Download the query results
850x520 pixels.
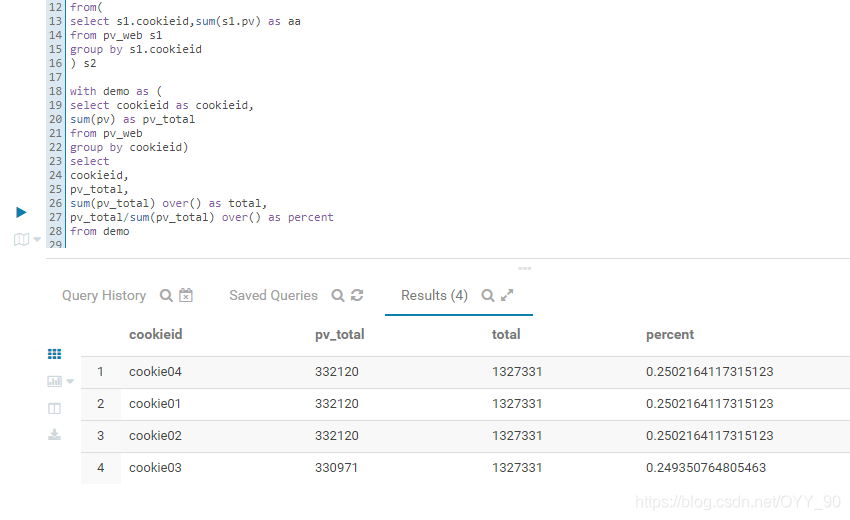(54, 435)
